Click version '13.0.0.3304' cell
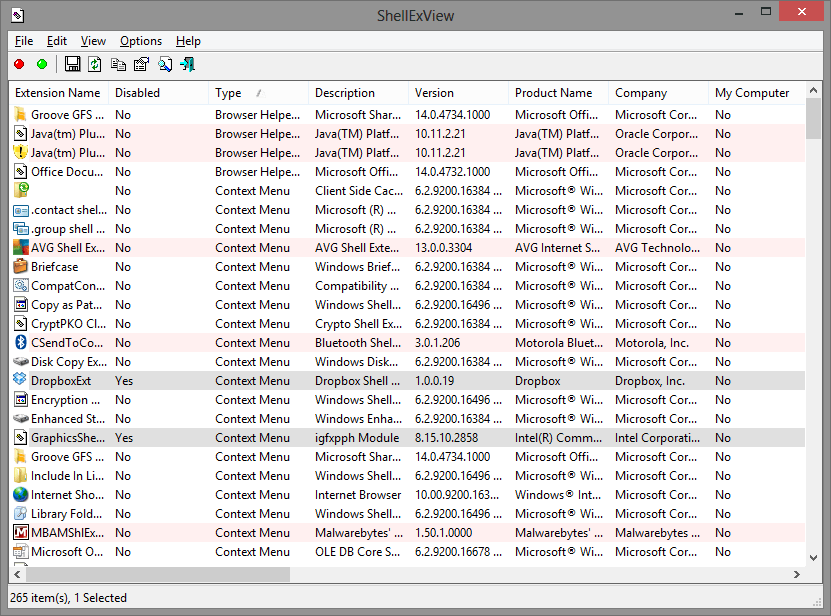This screenshot has width=831, height=616. [443, 248]
